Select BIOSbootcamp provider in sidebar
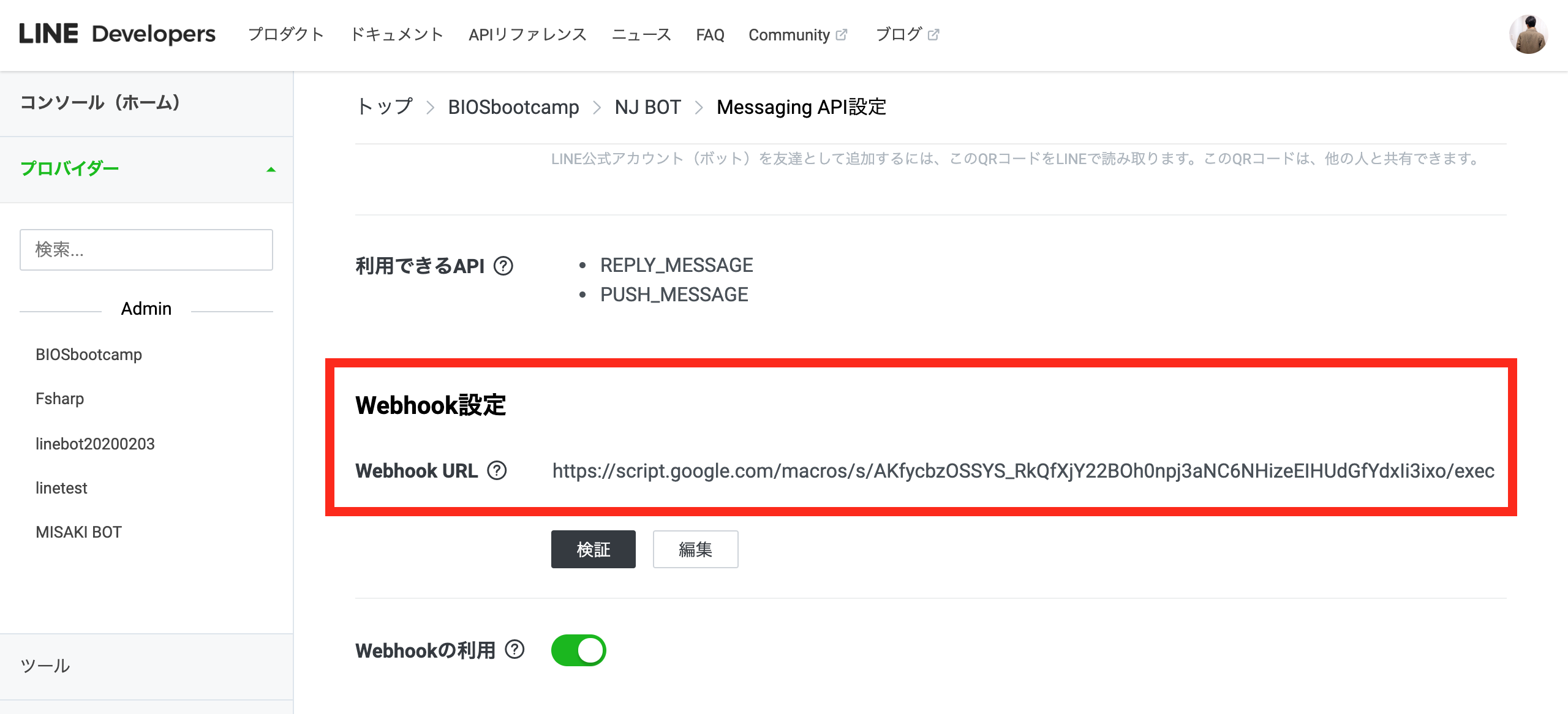This screenshot has width=1568, height=714. click(89, 355)
